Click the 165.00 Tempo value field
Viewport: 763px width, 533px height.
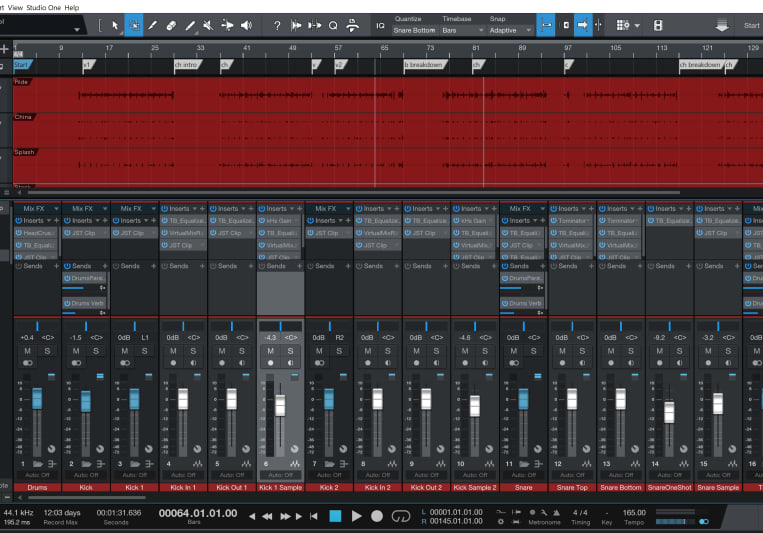point(634,513)
